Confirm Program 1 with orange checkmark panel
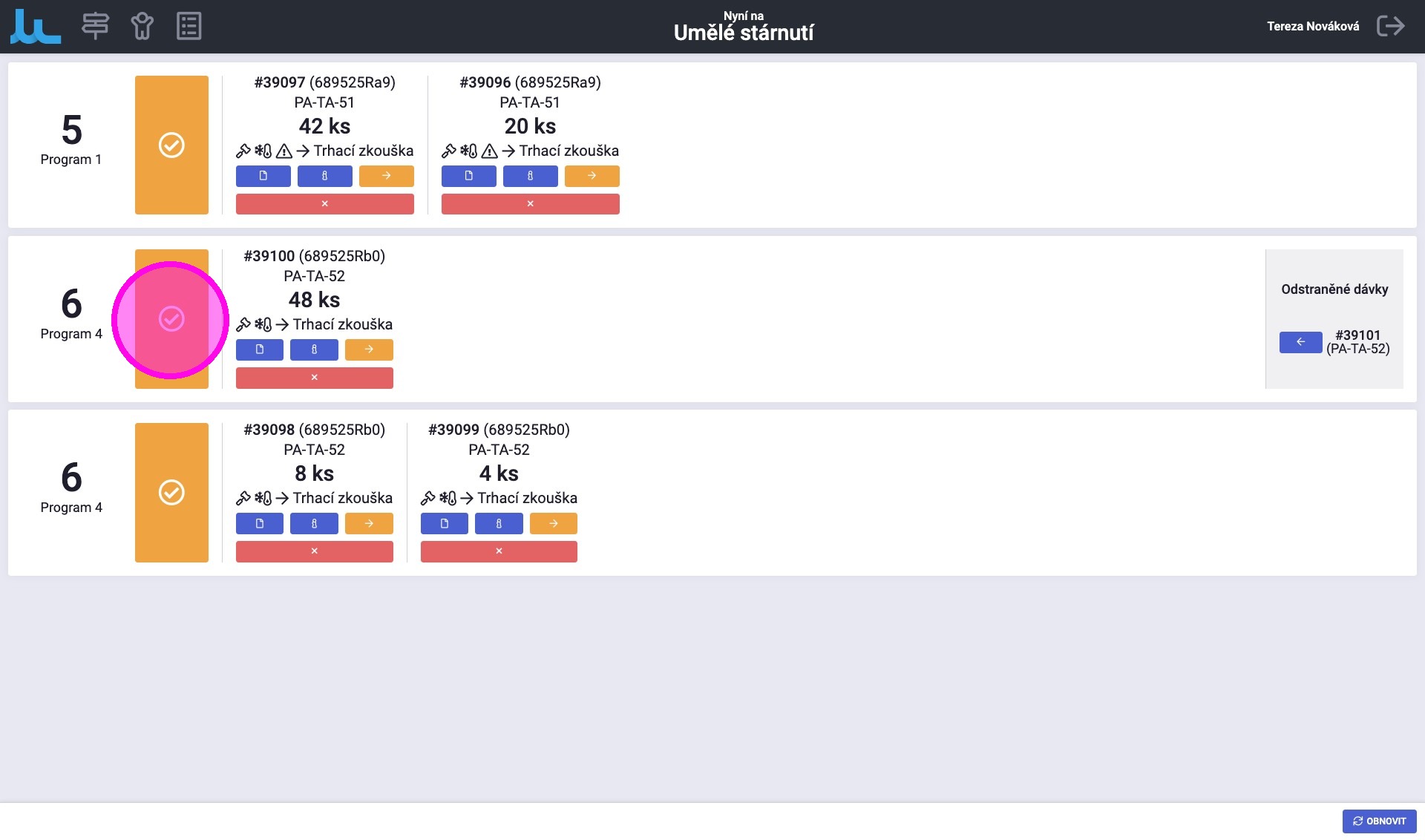Screen dimensions: 1425x840 pos(171,145)
